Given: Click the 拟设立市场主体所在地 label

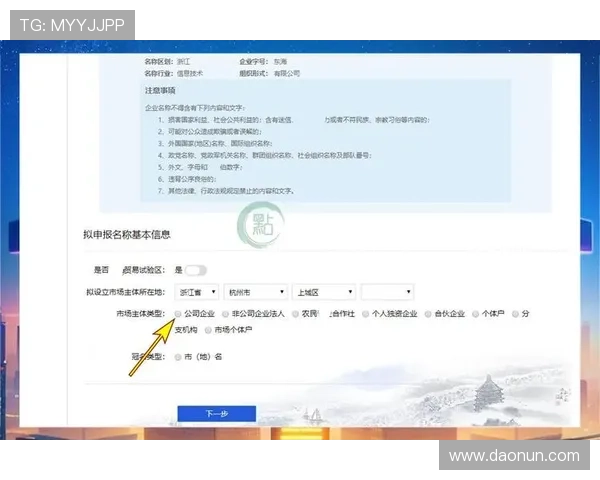Looking at the screenshot, I should coord(126,292).
